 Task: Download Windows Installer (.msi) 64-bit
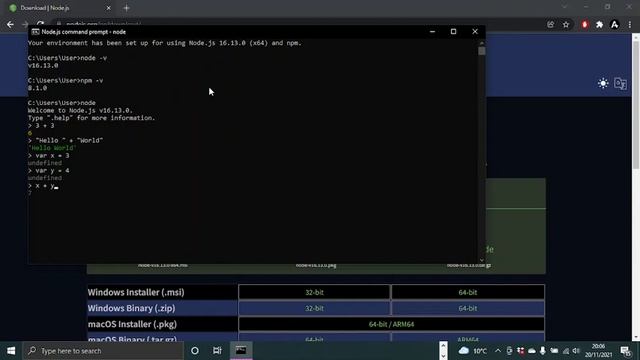468,292
